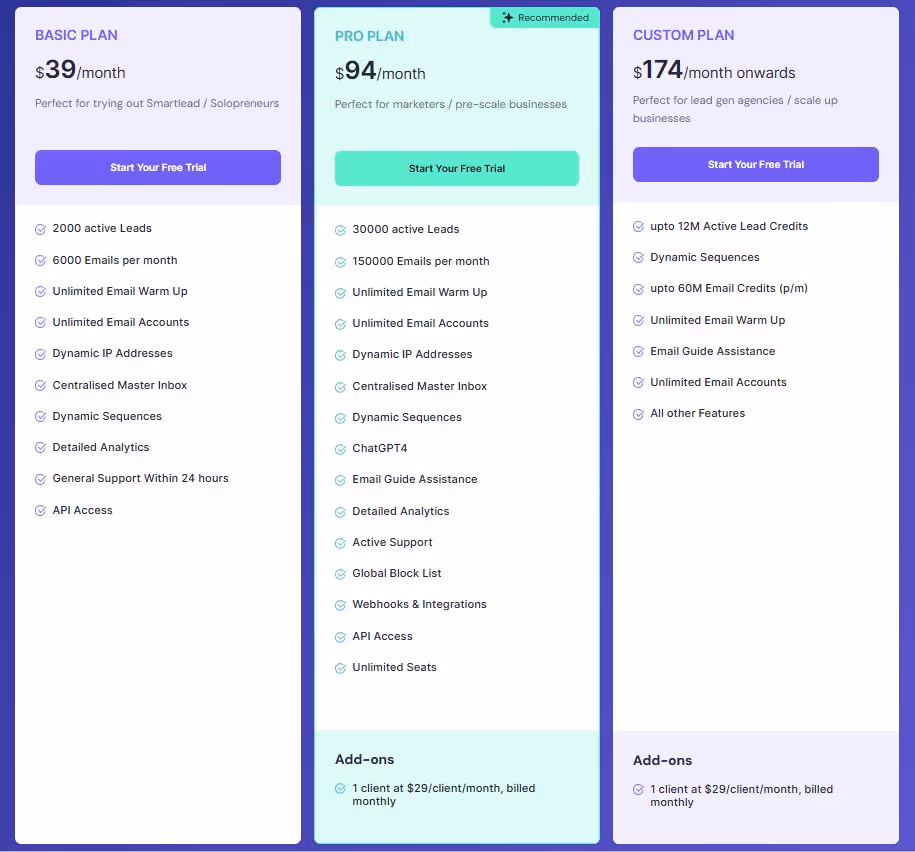Image resolution: width=915 pixels, height=852 pixels.
Task: Select the BASIC PLAN heading
Action: coord(76,35)
